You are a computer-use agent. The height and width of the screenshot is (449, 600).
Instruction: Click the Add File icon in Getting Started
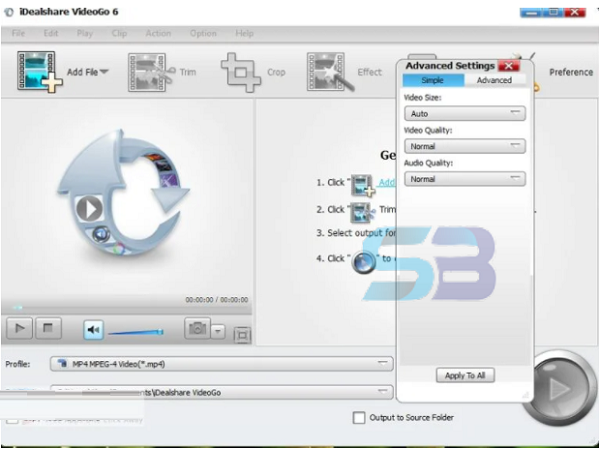[x=363, y=185]
